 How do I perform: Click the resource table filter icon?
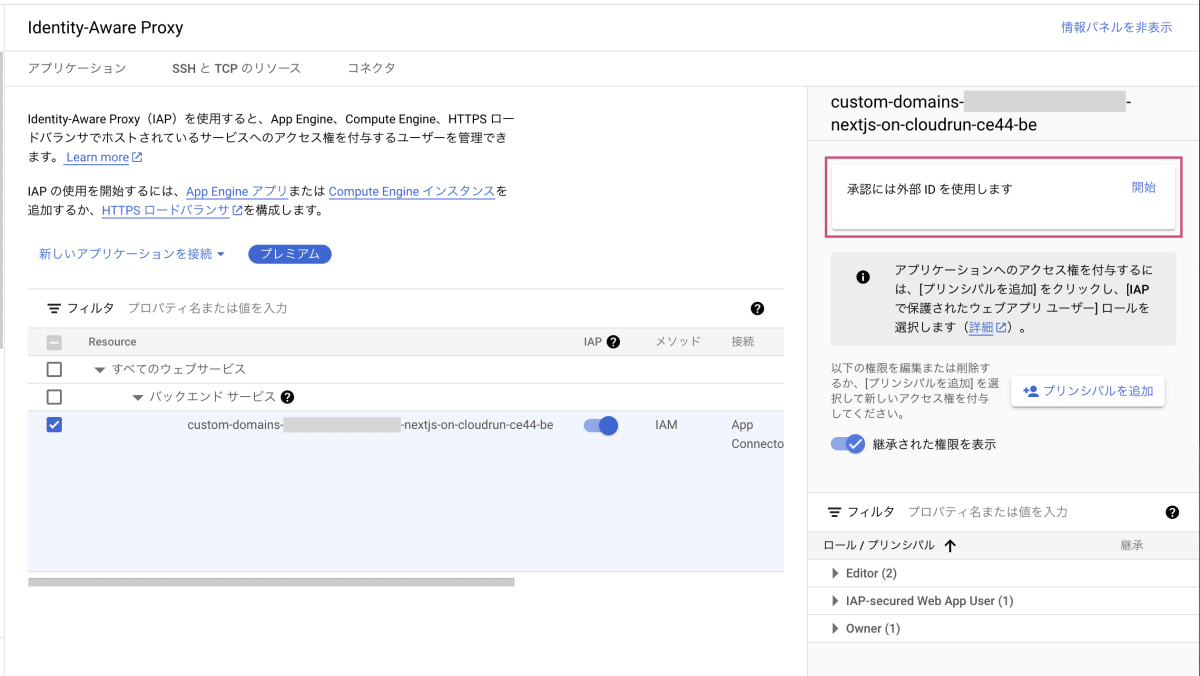click(54, 308)
